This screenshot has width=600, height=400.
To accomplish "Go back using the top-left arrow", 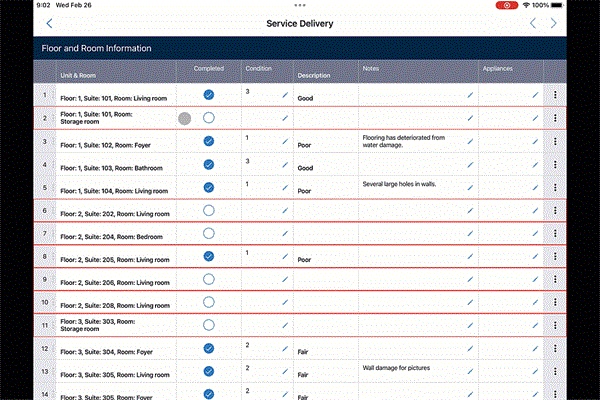I will (49, 23).
